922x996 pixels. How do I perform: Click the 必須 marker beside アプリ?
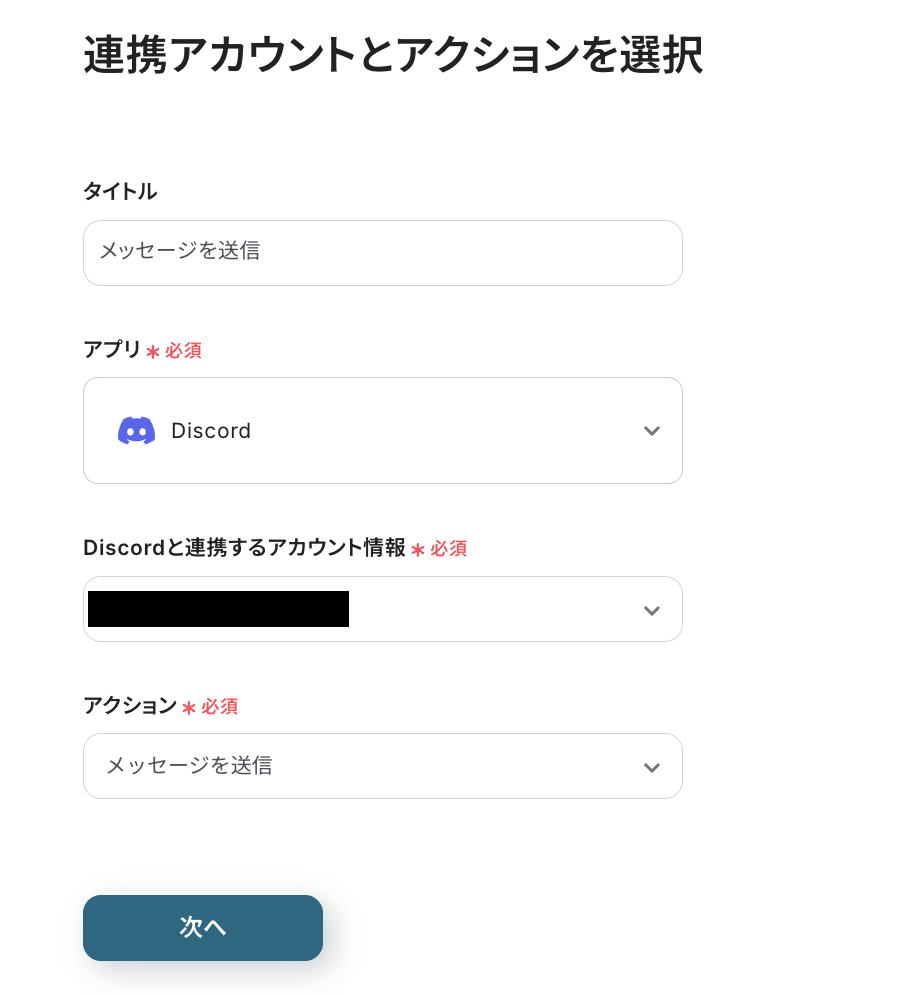[x=183, y=351]
